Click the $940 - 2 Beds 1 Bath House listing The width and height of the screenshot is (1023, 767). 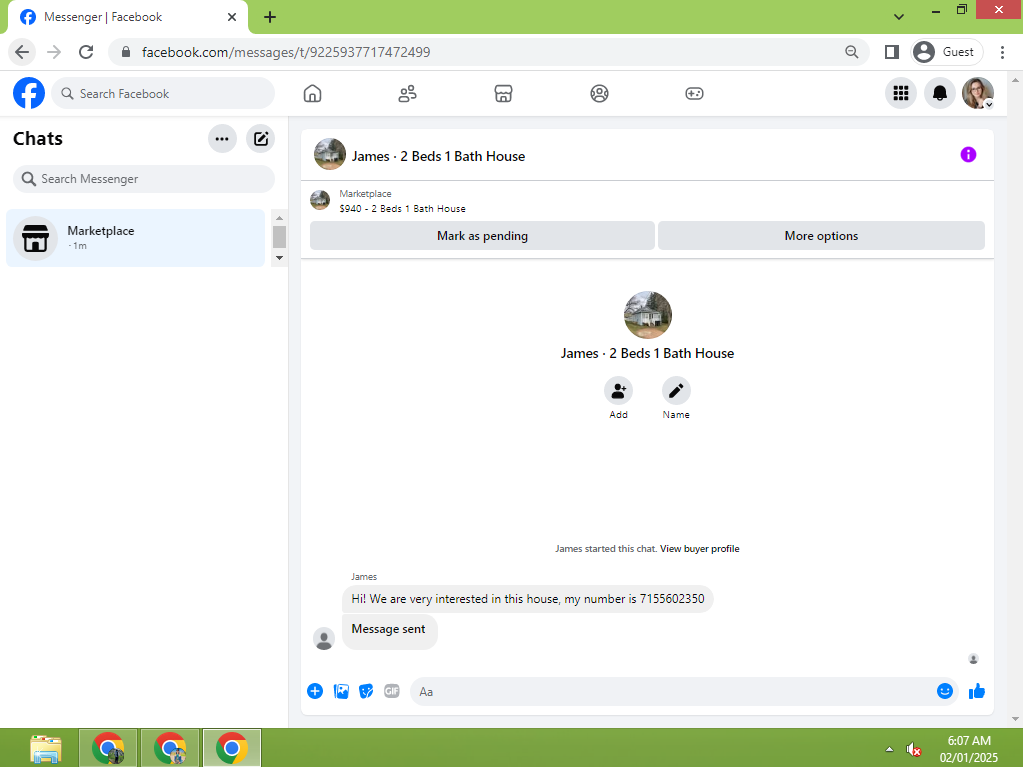[x=402, y=209]
